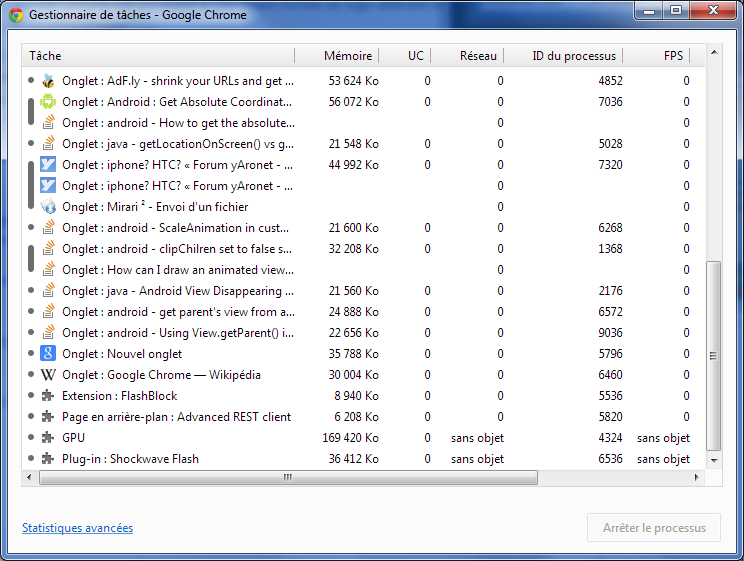
Task: Click the AdF.ly bee favicon
Action: click(x=47, y=81)
